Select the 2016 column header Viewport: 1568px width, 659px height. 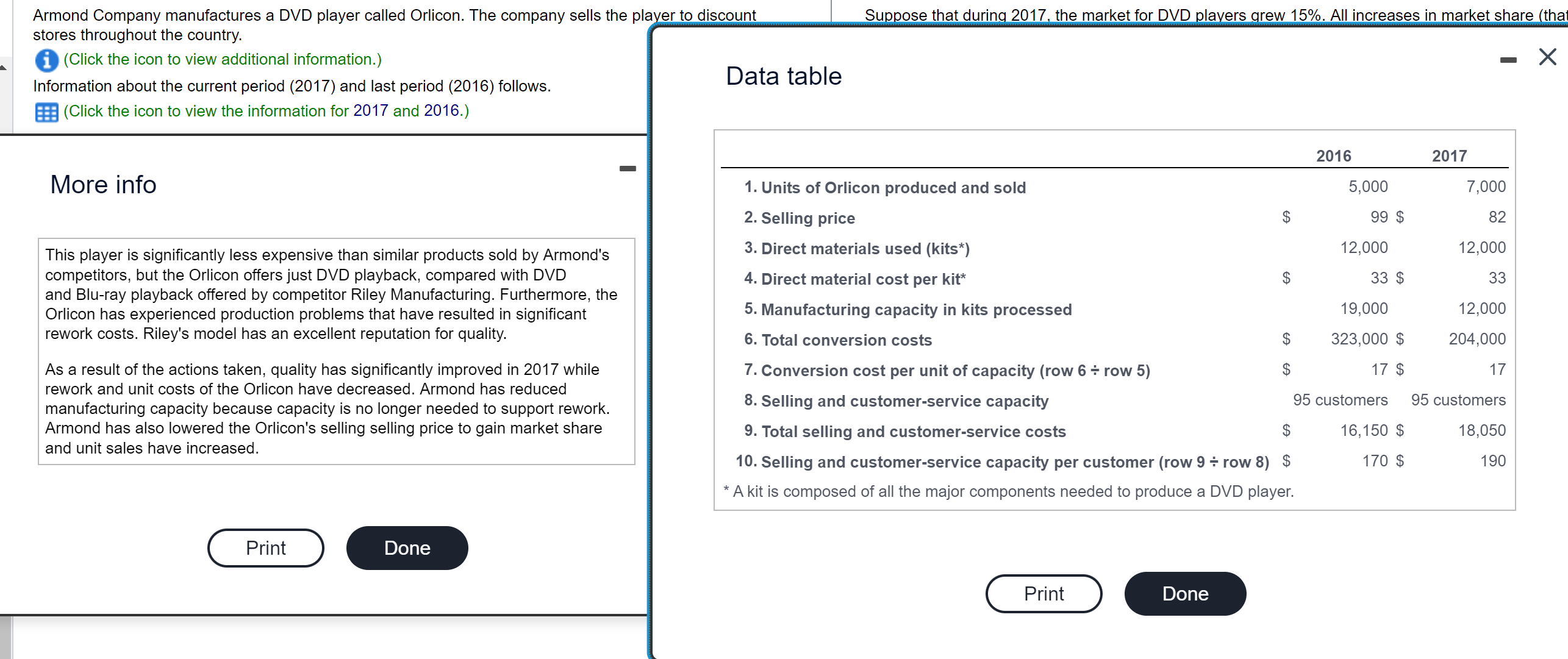tap(1335, 155)
